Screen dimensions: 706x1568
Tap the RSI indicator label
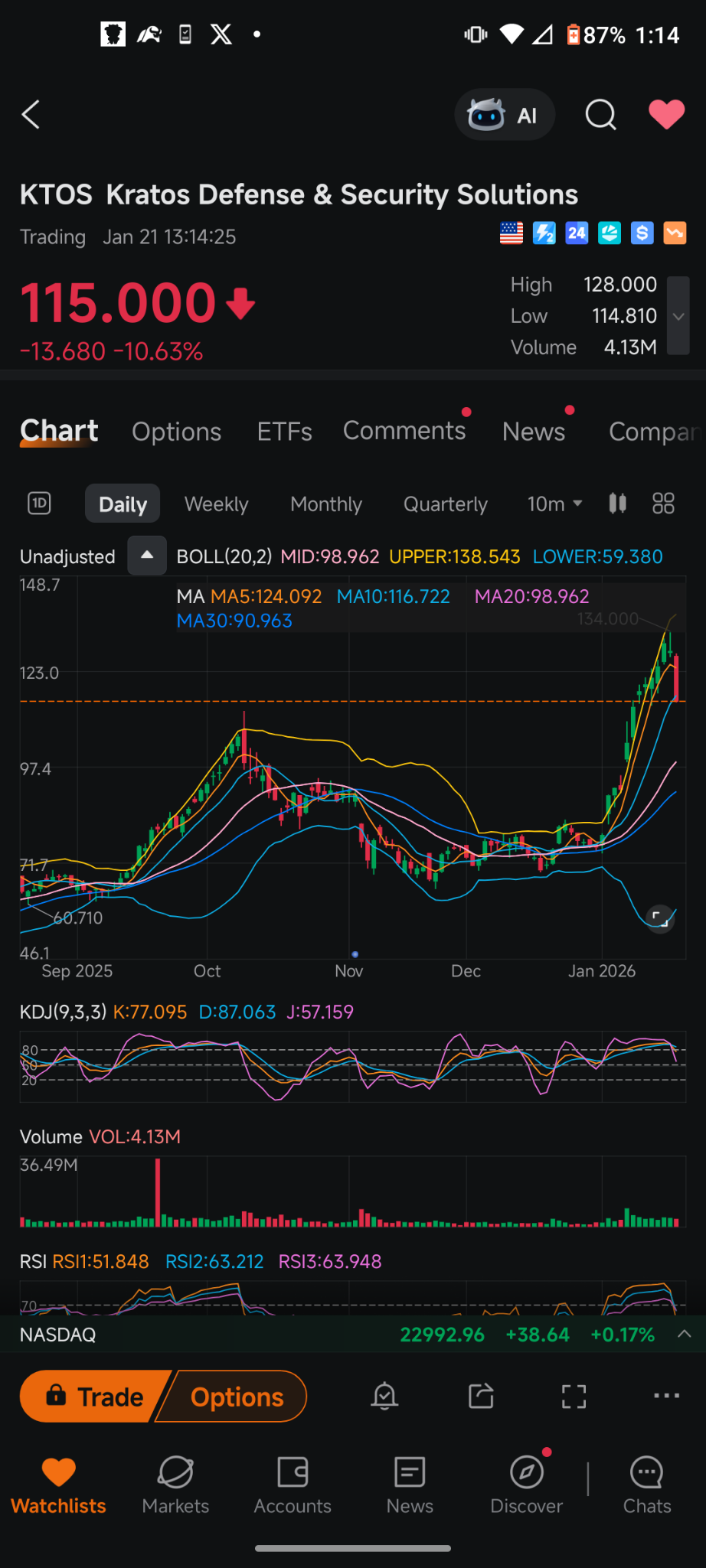tap(34, 1261)
